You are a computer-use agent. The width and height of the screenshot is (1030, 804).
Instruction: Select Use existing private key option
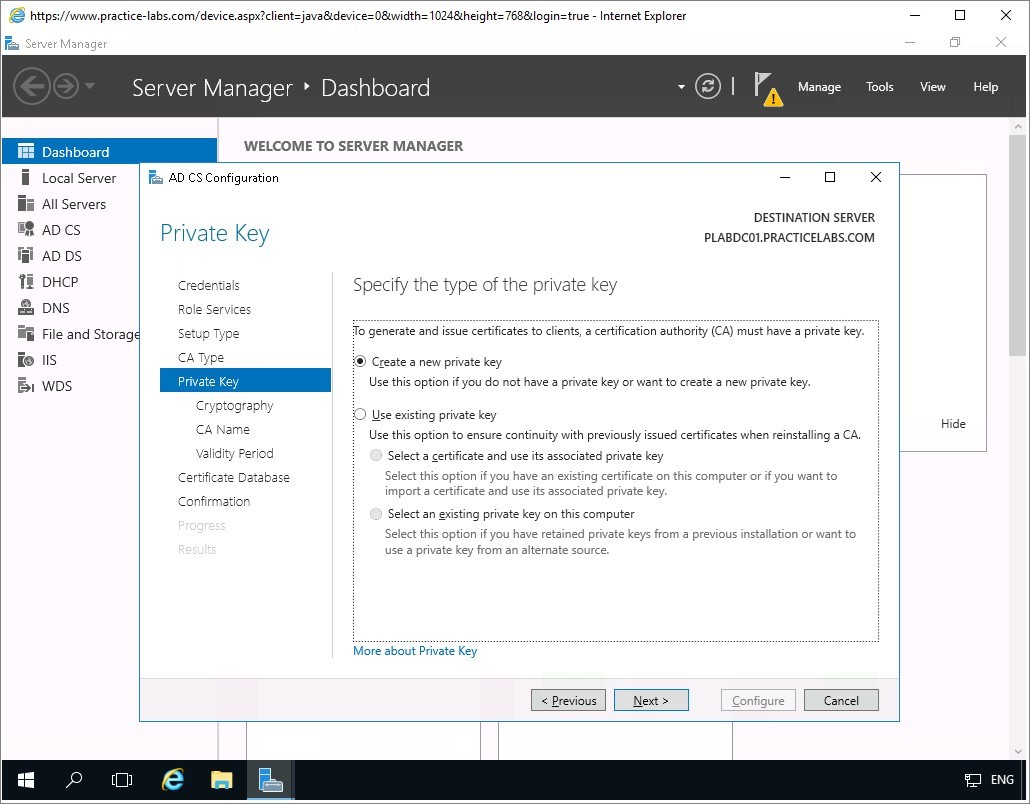click(x=361, y=414)
